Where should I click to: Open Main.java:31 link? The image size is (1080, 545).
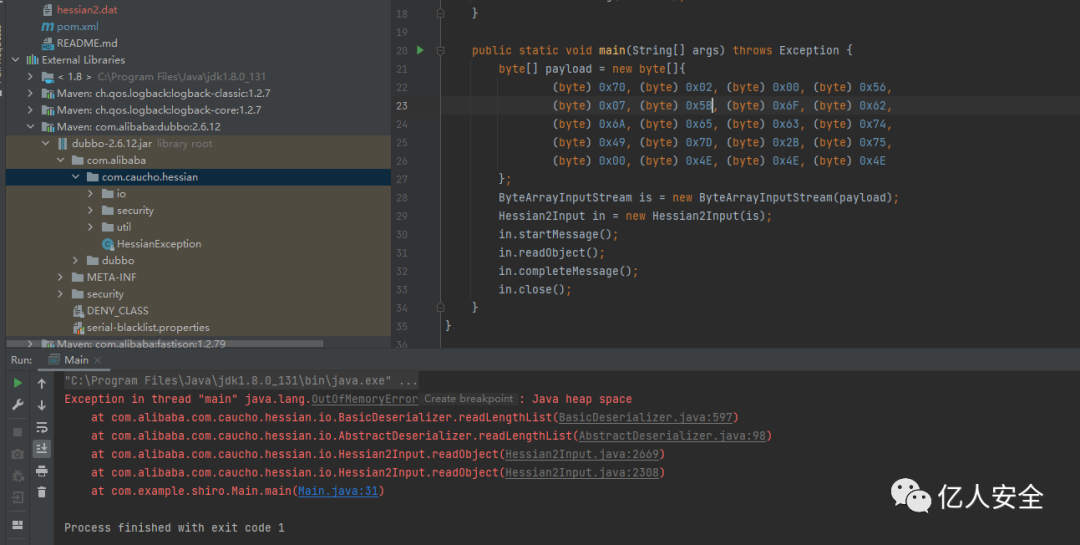click(338, 491)
